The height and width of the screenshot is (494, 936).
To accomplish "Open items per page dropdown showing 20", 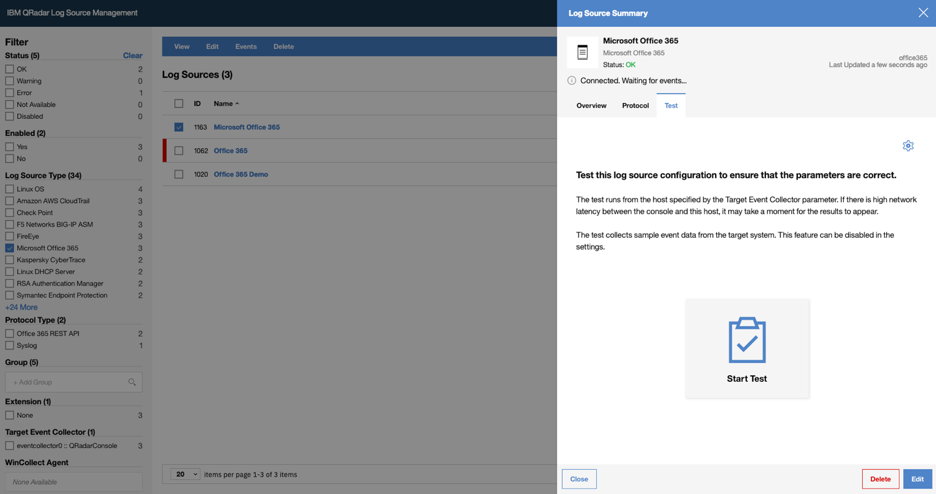I will point(185,474).
